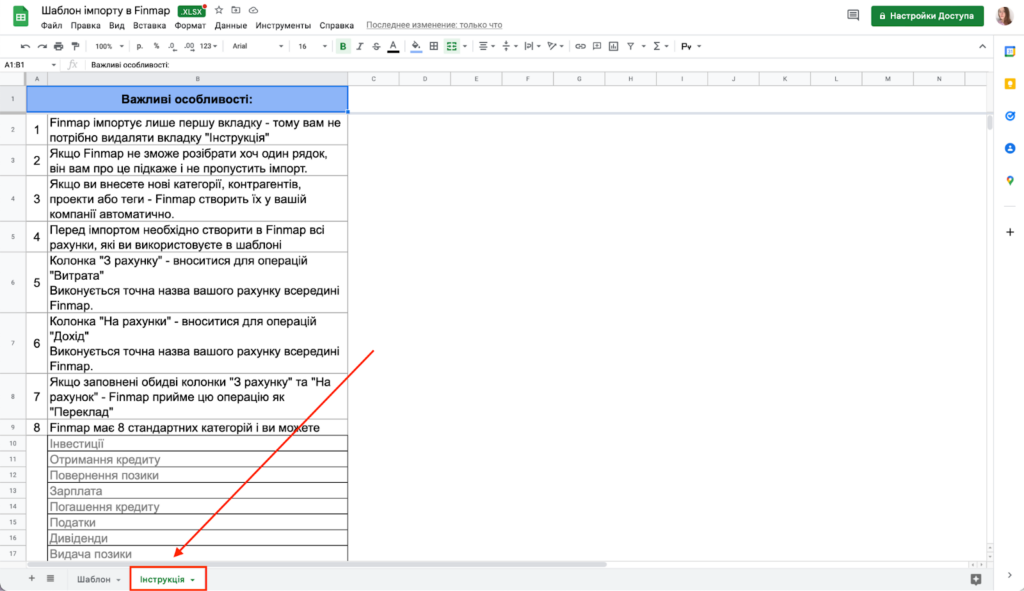
Task: Select the paint format tool
Action: 75,46
